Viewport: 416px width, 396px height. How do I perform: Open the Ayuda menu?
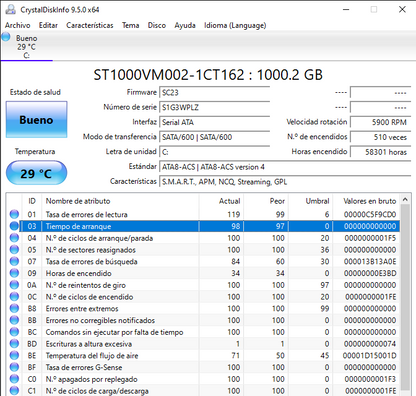[x=185, y=25]
